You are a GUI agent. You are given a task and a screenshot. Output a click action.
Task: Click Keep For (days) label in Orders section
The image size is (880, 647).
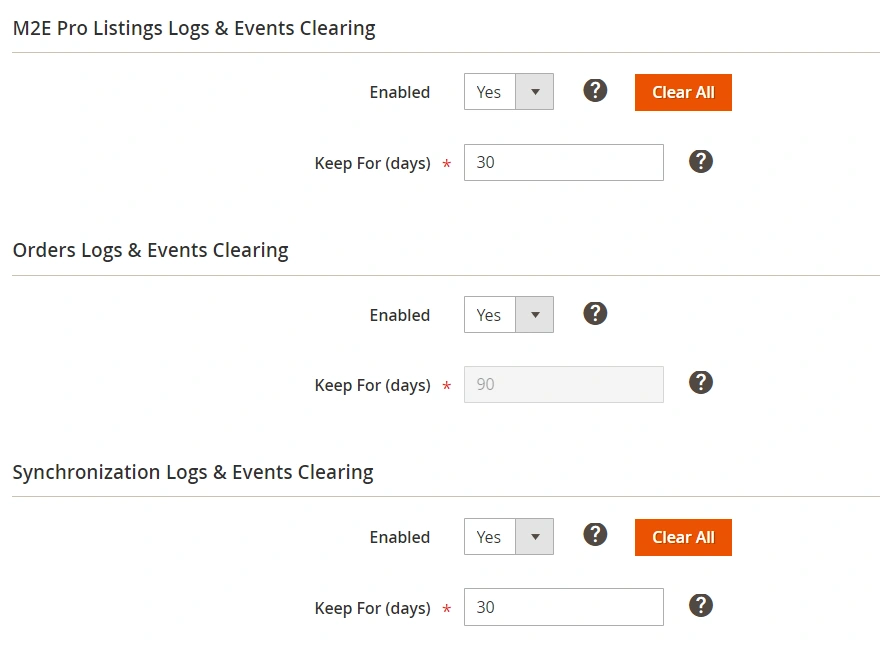tap(372, 385)
